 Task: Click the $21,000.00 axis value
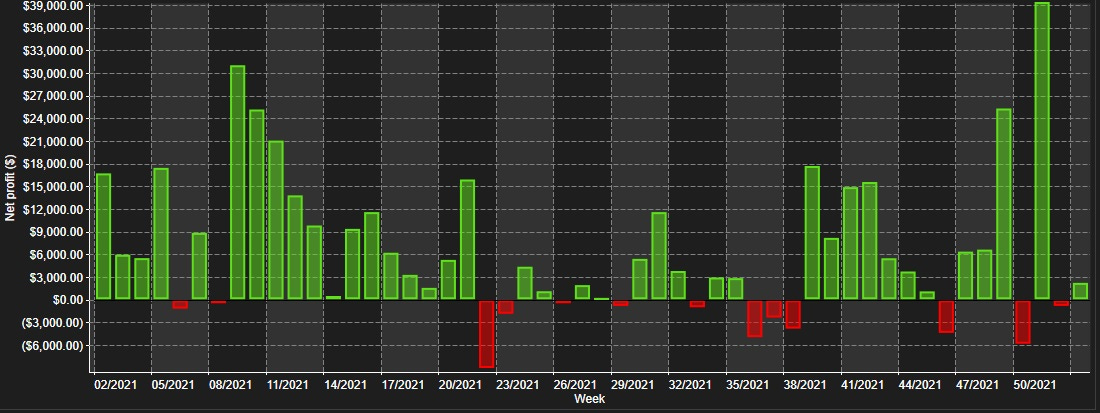point(53,142)
